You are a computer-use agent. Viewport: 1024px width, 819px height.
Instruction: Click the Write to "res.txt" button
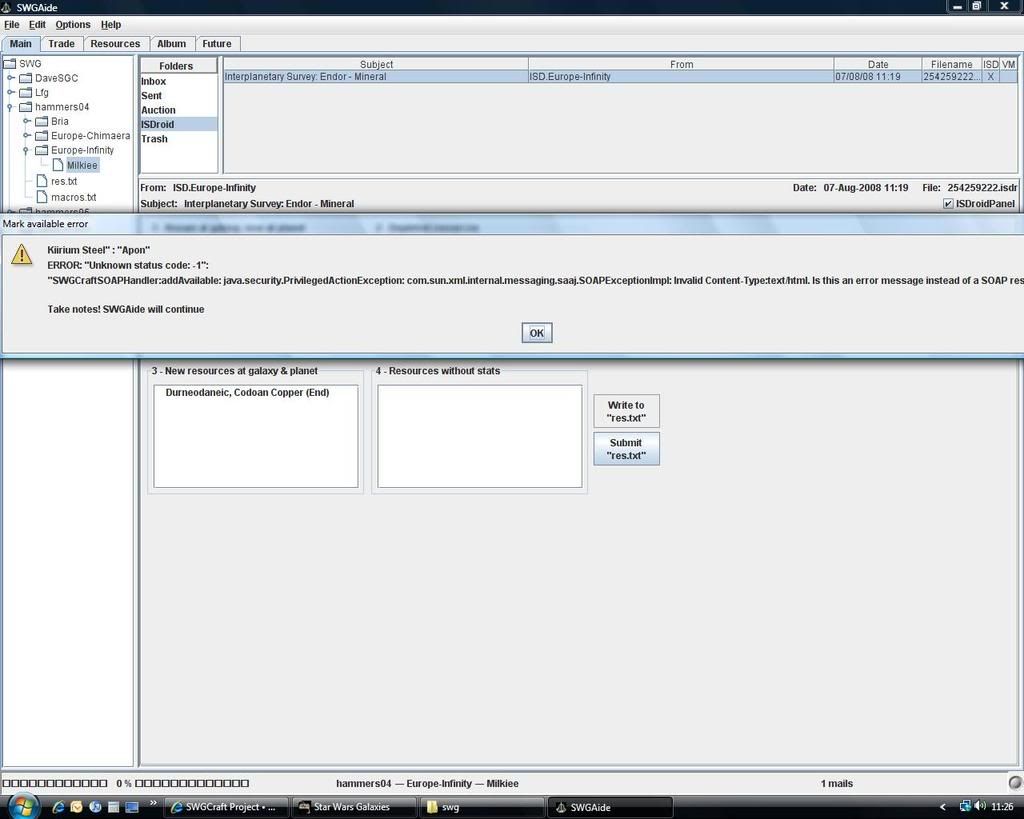[x=626, y=411]
